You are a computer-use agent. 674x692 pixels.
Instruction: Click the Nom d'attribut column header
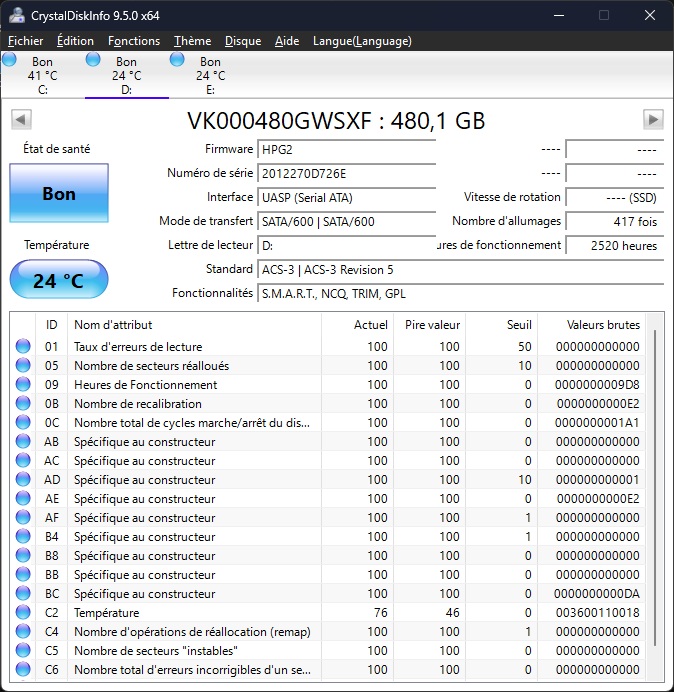coord(194,325)
